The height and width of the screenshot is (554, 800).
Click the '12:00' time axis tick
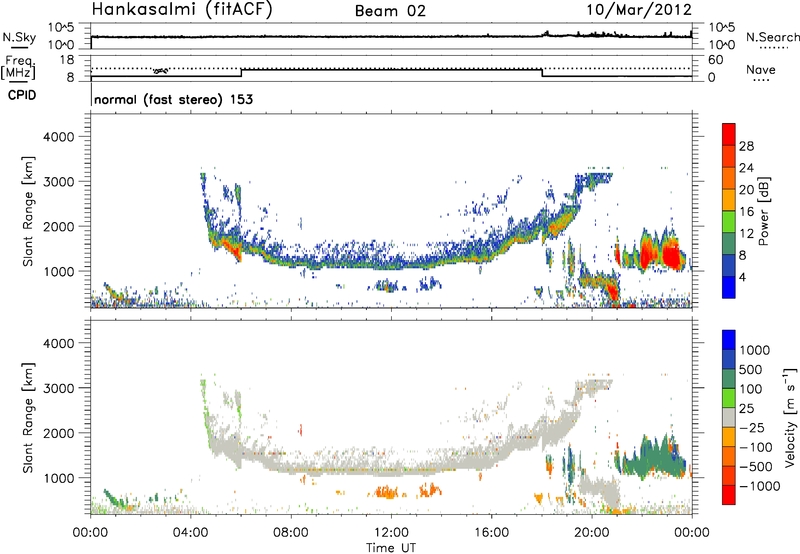pos(391,533)
